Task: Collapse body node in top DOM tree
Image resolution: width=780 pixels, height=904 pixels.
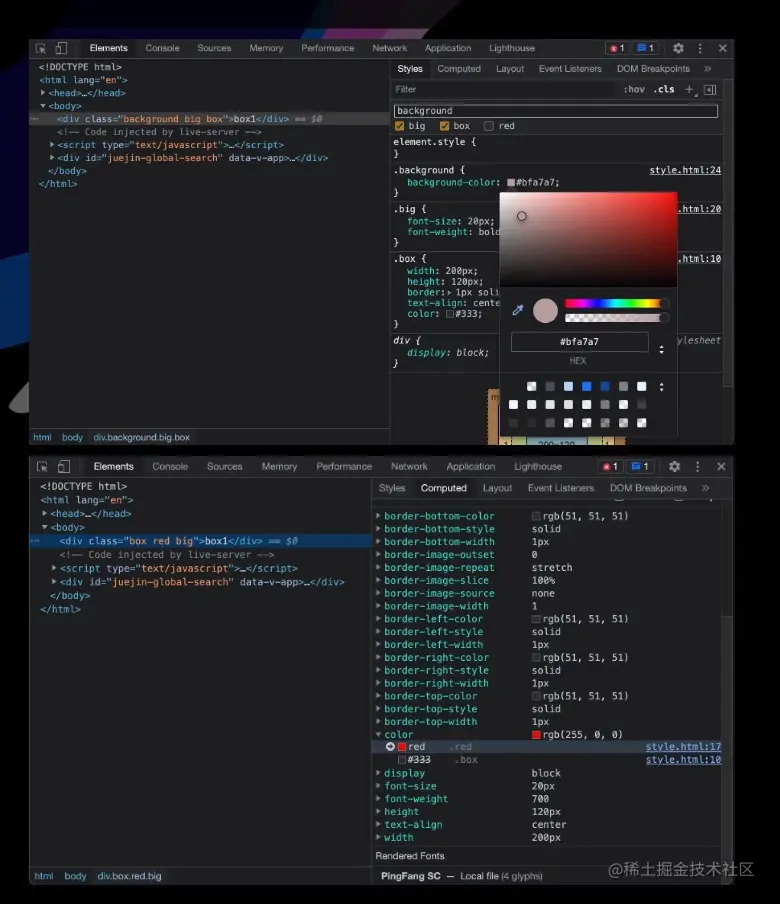Action: click(x=43, y=106)
